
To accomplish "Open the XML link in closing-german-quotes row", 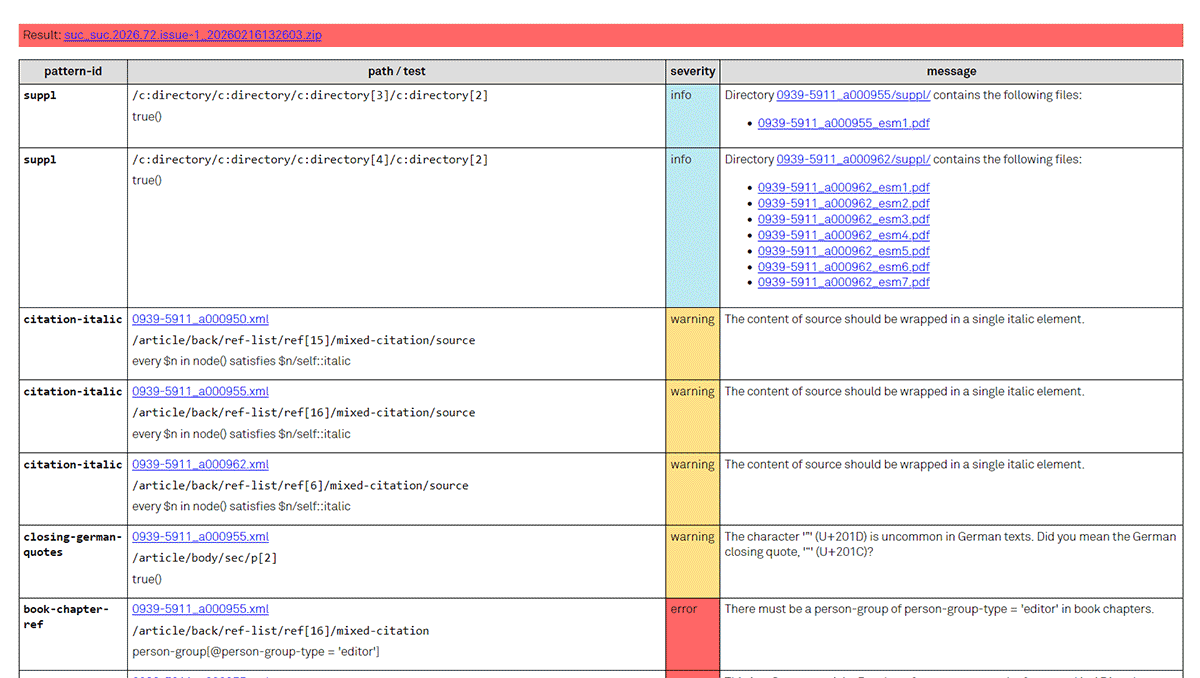I will coord(200,536).
